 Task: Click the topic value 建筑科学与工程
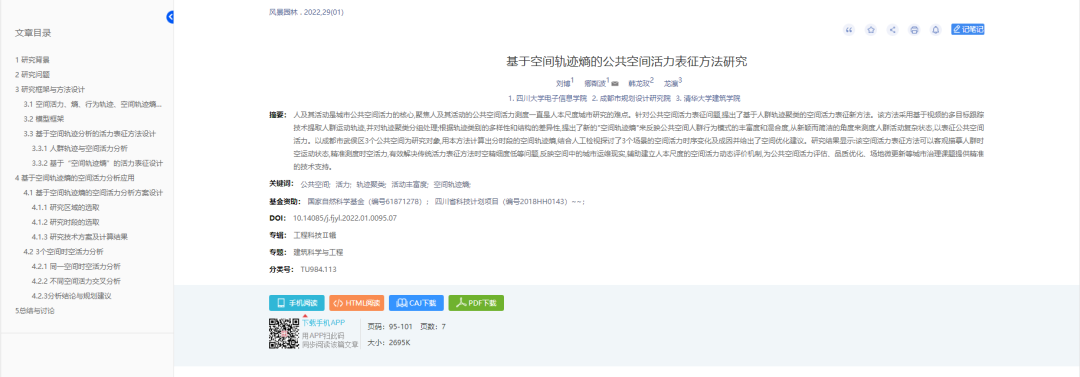(x=318, y=252)
